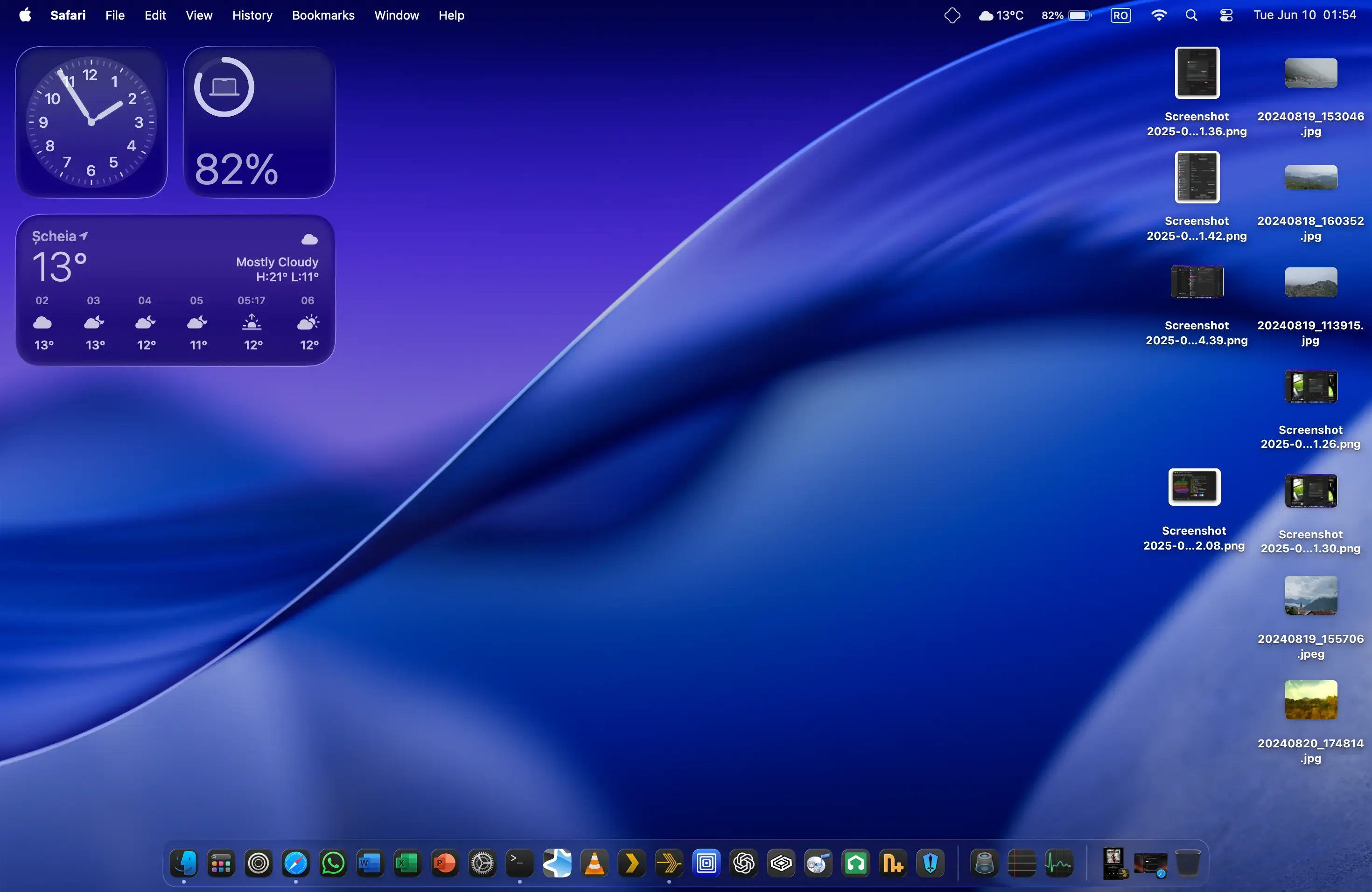
Task: Open the Apple menu
Action: tap(25, 15)
